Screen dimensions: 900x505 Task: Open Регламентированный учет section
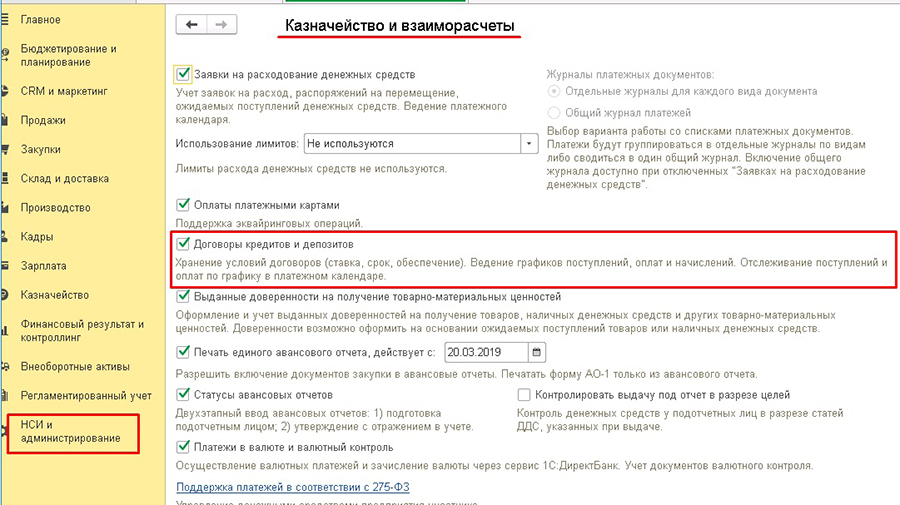point(86,396)
